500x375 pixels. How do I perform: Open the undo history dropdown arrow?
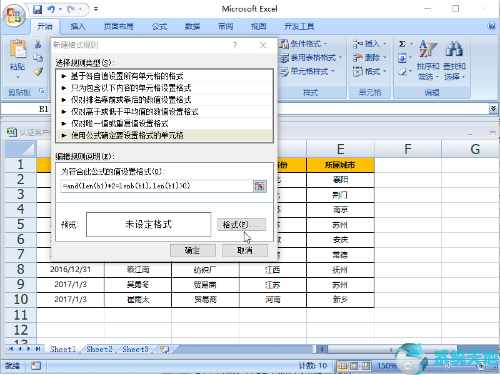[60, 9]
